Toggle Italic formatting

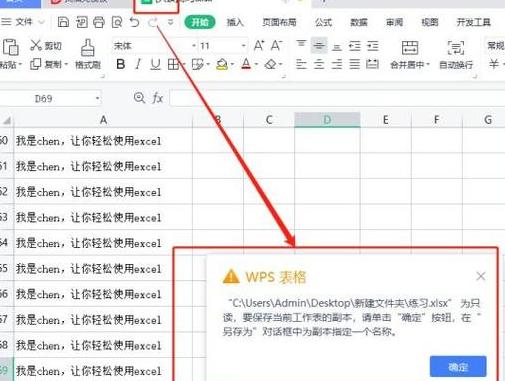coord(138,64)
